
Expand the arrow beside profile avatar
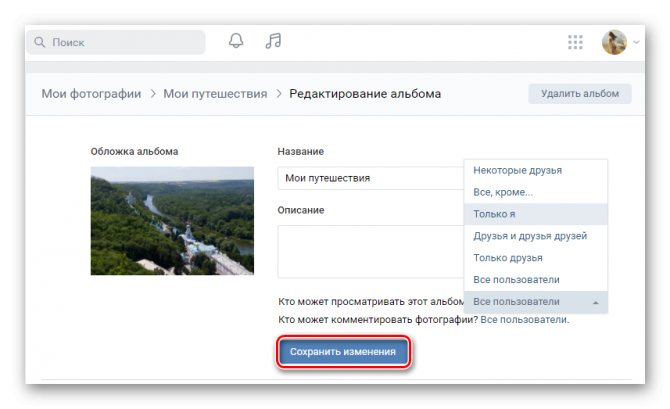click(x=636, y=42)
